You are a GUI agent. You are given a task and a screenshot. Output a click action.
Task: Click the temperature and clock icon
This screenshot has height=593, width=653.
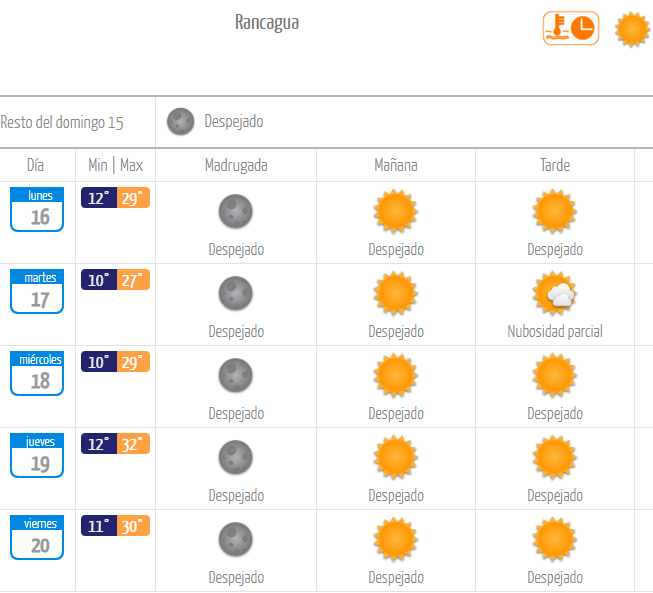click(571, 28)
